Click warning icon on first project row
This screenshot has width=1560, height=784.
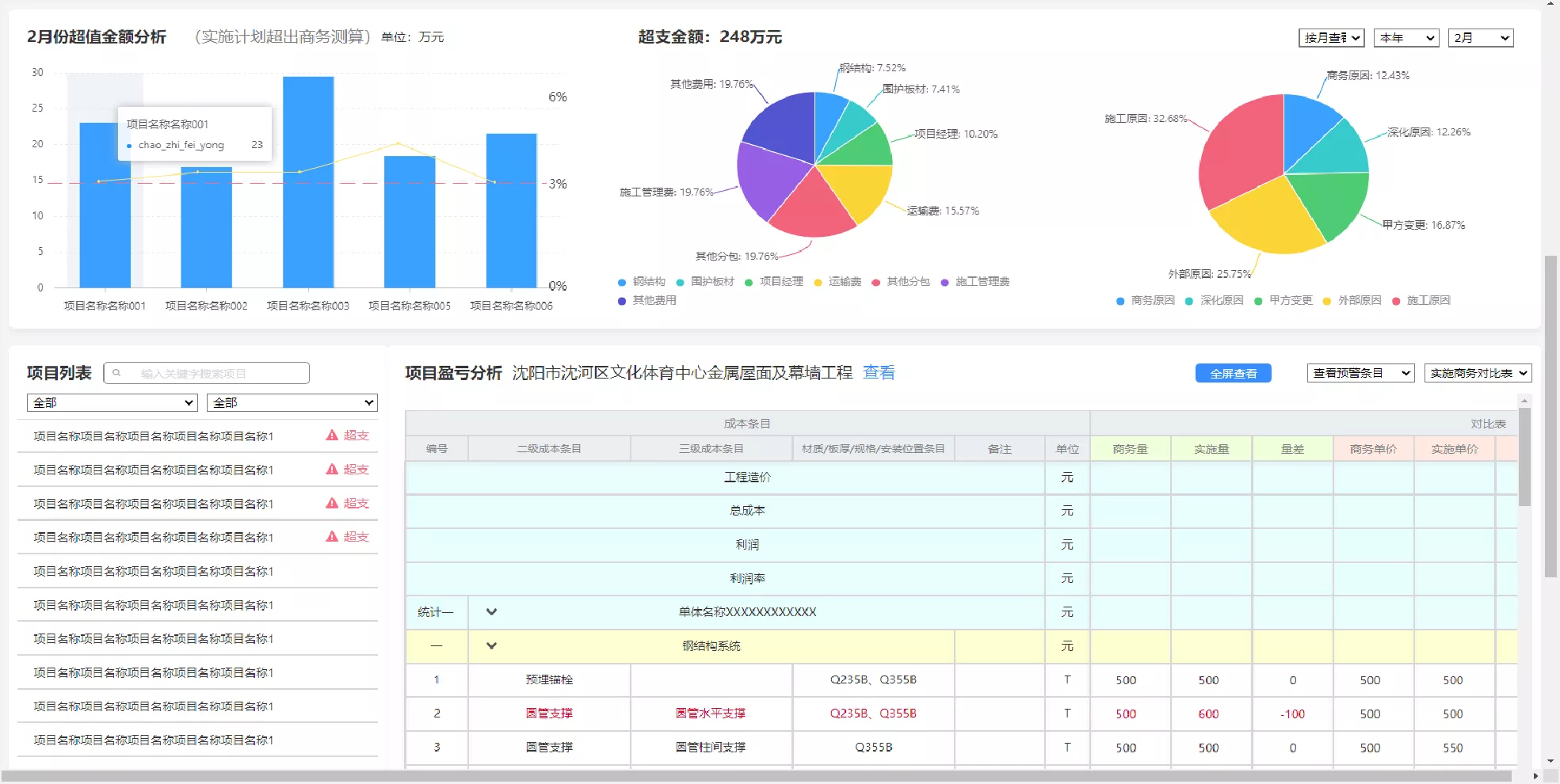(332, 436)
